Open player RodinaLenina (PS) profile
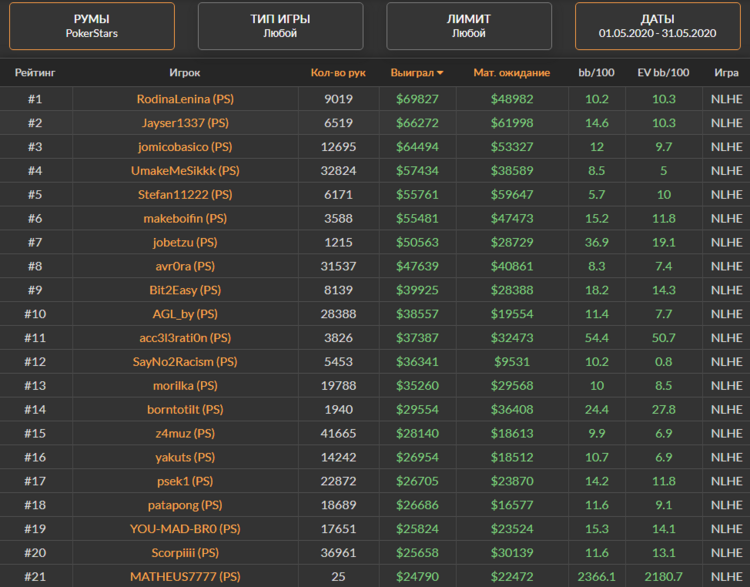This screenshot has width=750, height=587. click(185, 99)
